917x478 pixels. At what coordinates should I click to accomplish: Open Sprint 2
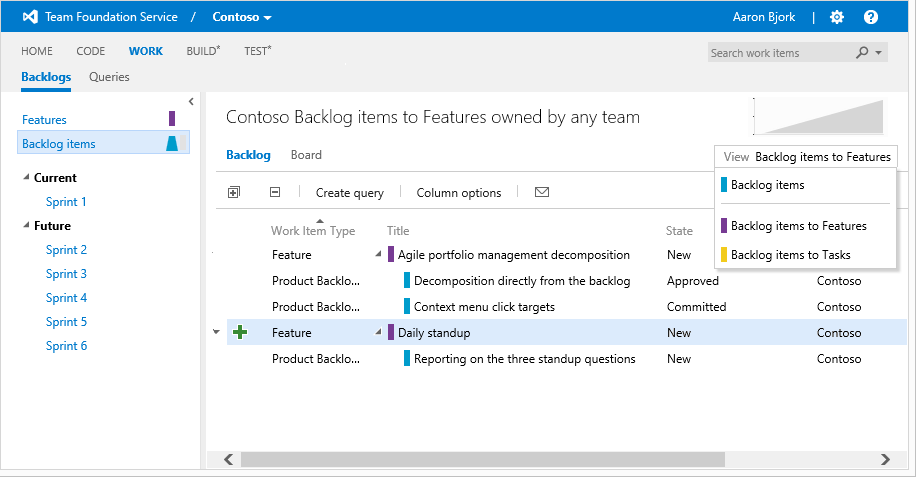click(x=66, y=250)
